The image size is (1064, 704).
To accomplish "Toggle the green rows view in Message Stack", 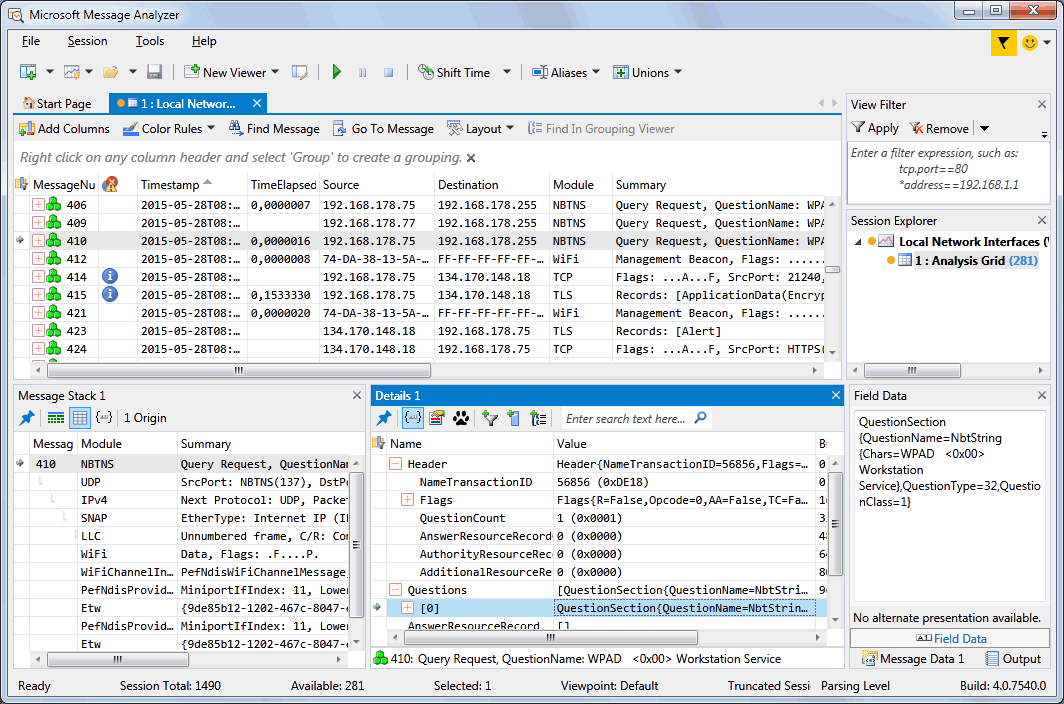I will pyautogui.click(x=56, y=418).
